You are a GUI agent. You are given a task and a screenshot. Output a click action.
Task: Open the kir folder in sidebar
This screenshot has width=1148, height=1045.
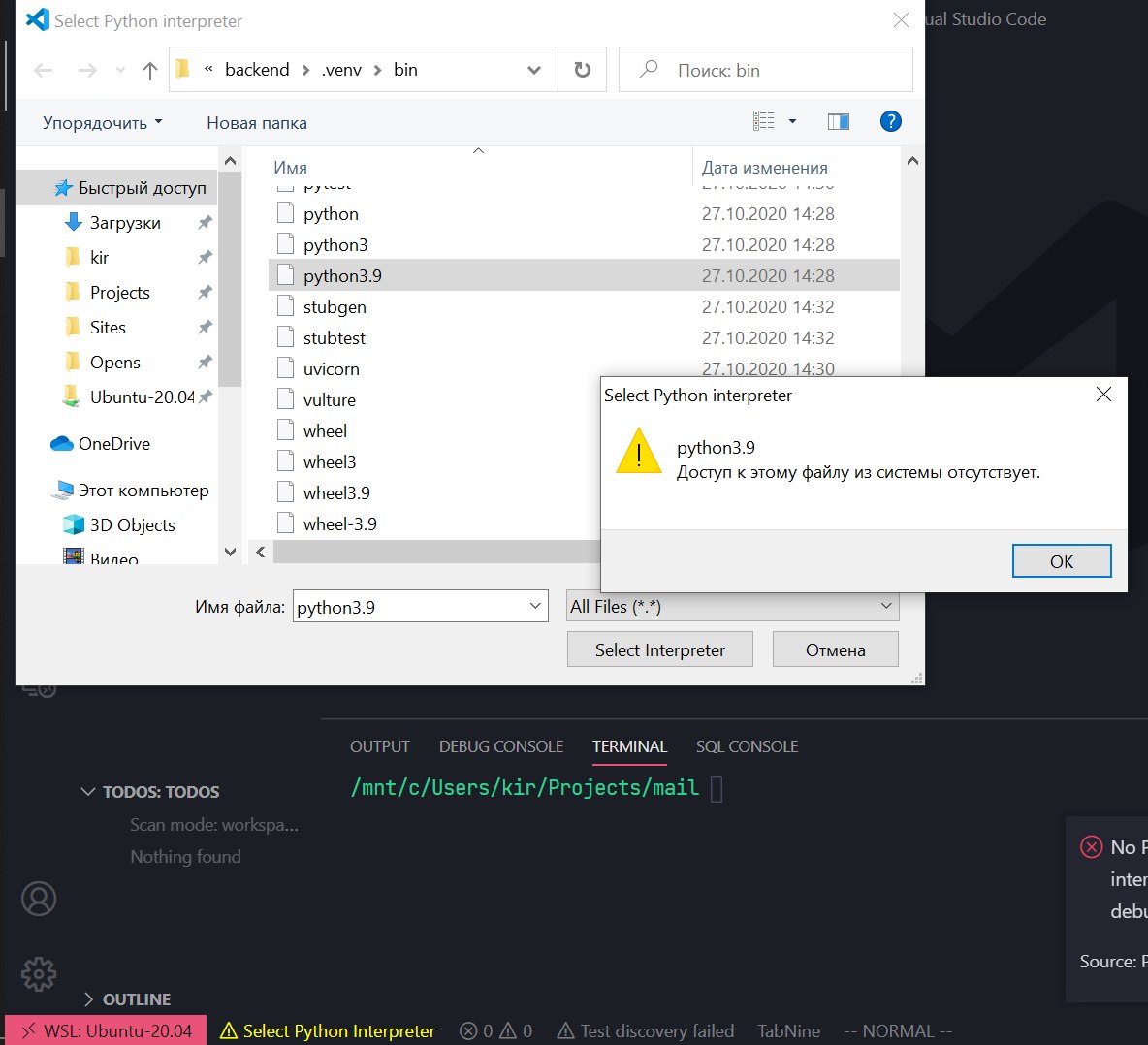coord(99,258)
